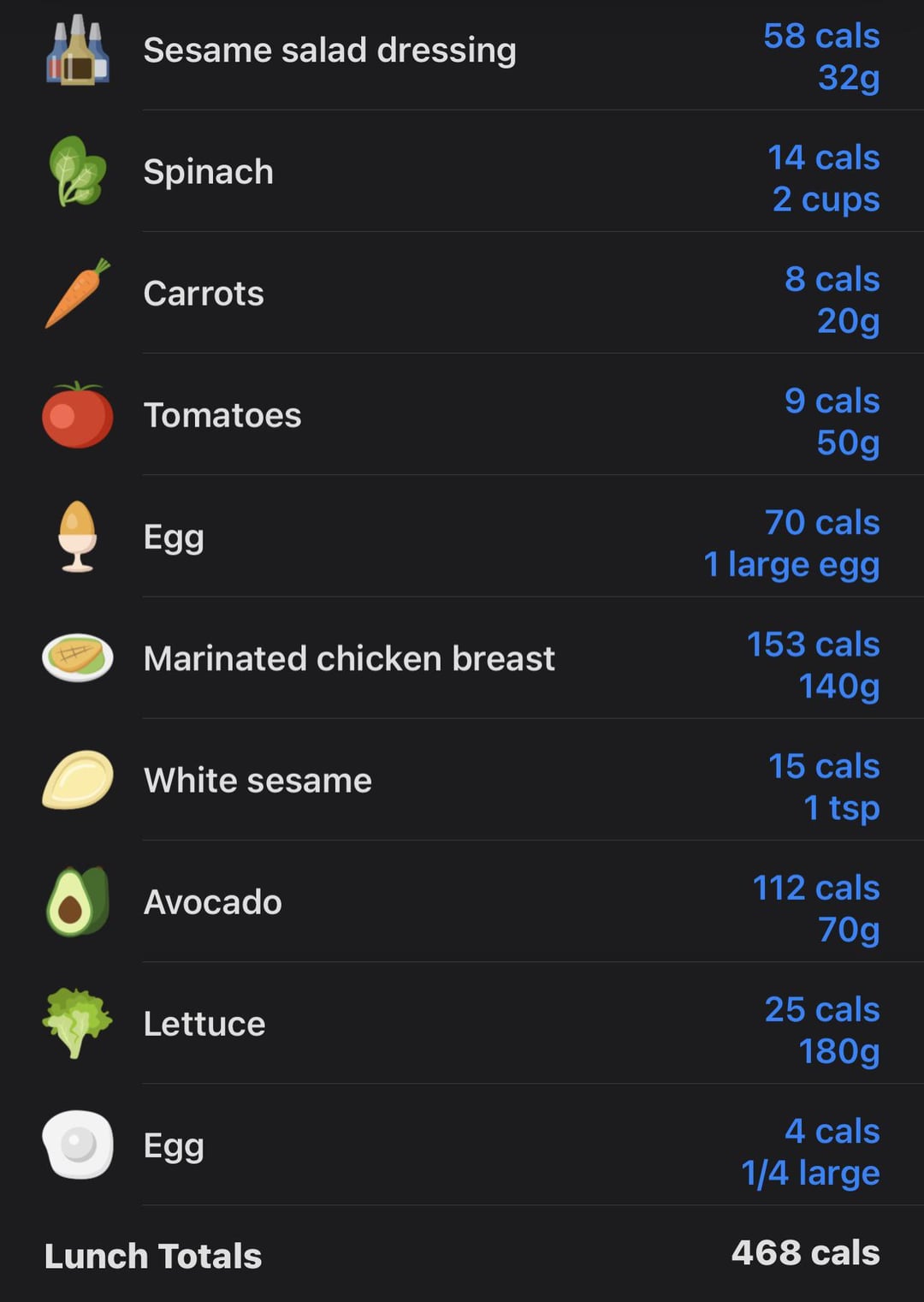Tap the carrot icon
This screenshot has width=924, height=1302.
[78, 294]
